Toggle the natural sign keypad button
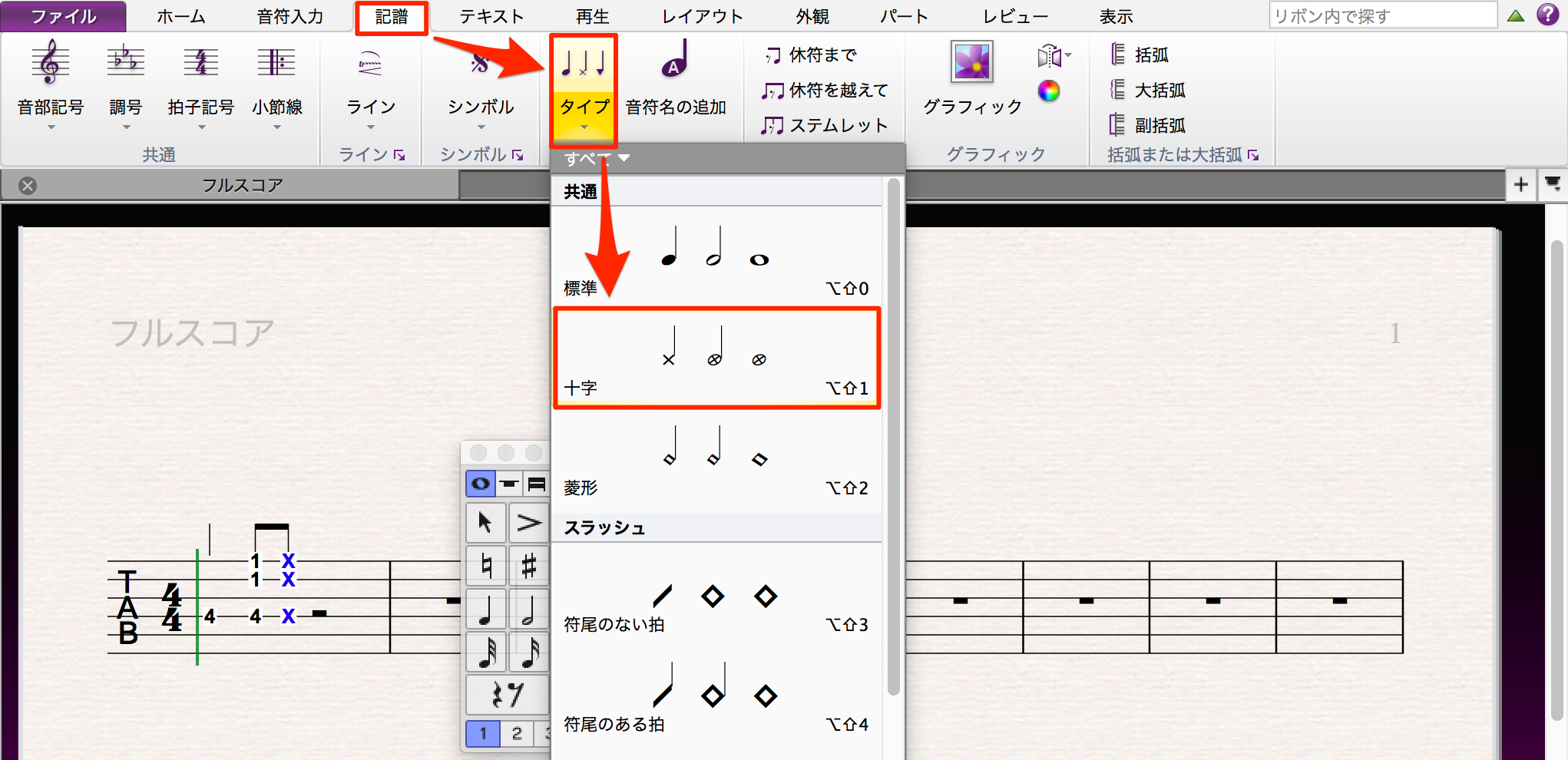Viewport: 1568px width, 760px height. [485, 566]
